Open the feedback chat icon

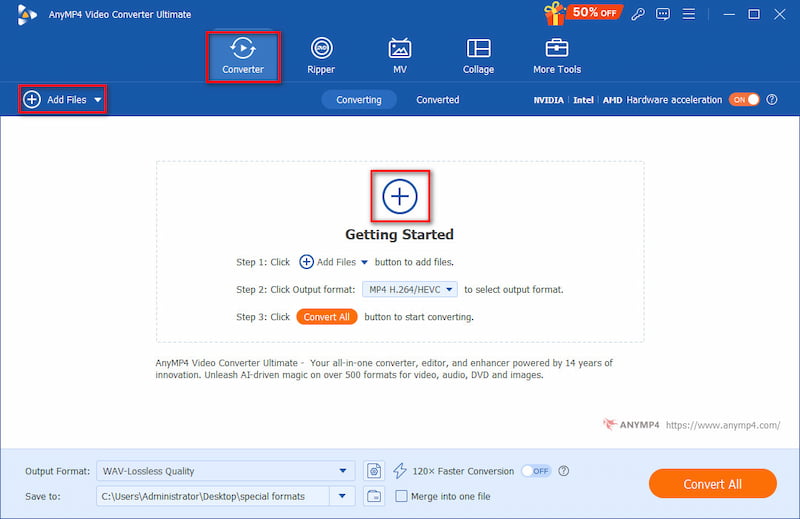tap(663, 14)
